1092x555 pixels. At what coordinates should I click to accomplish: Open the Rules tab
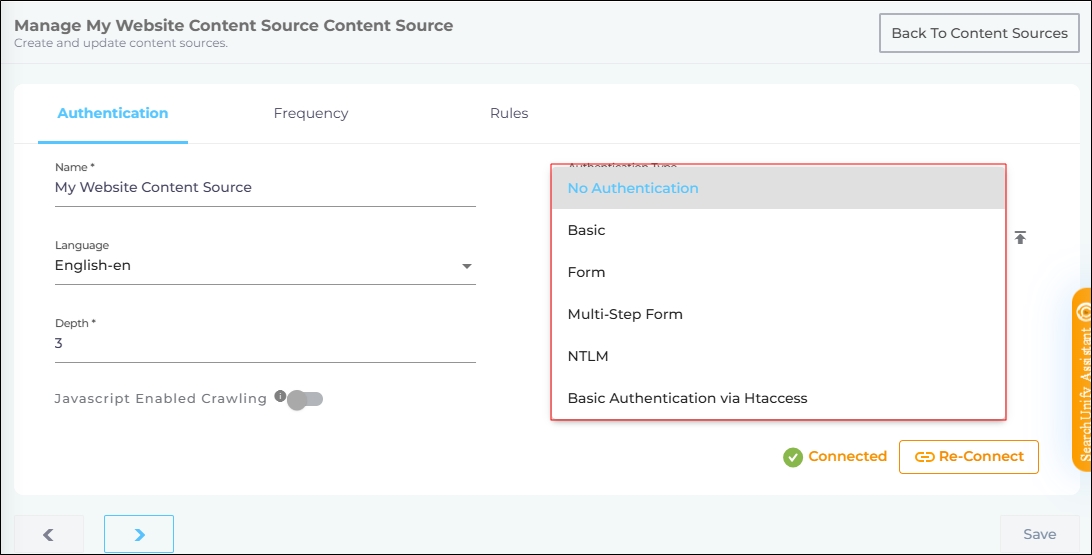click(x=509, y=114)
